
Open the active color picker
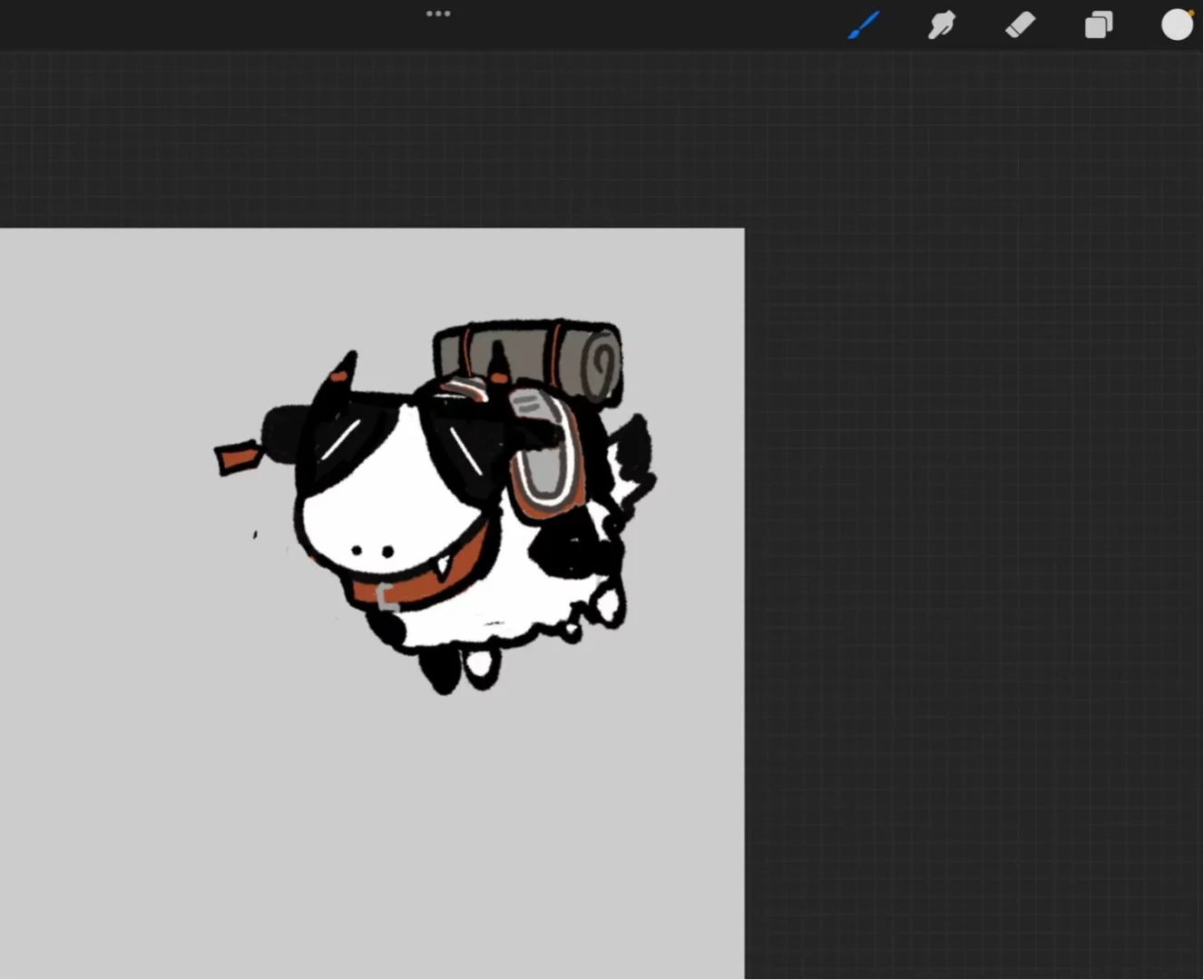point(1178,24)
